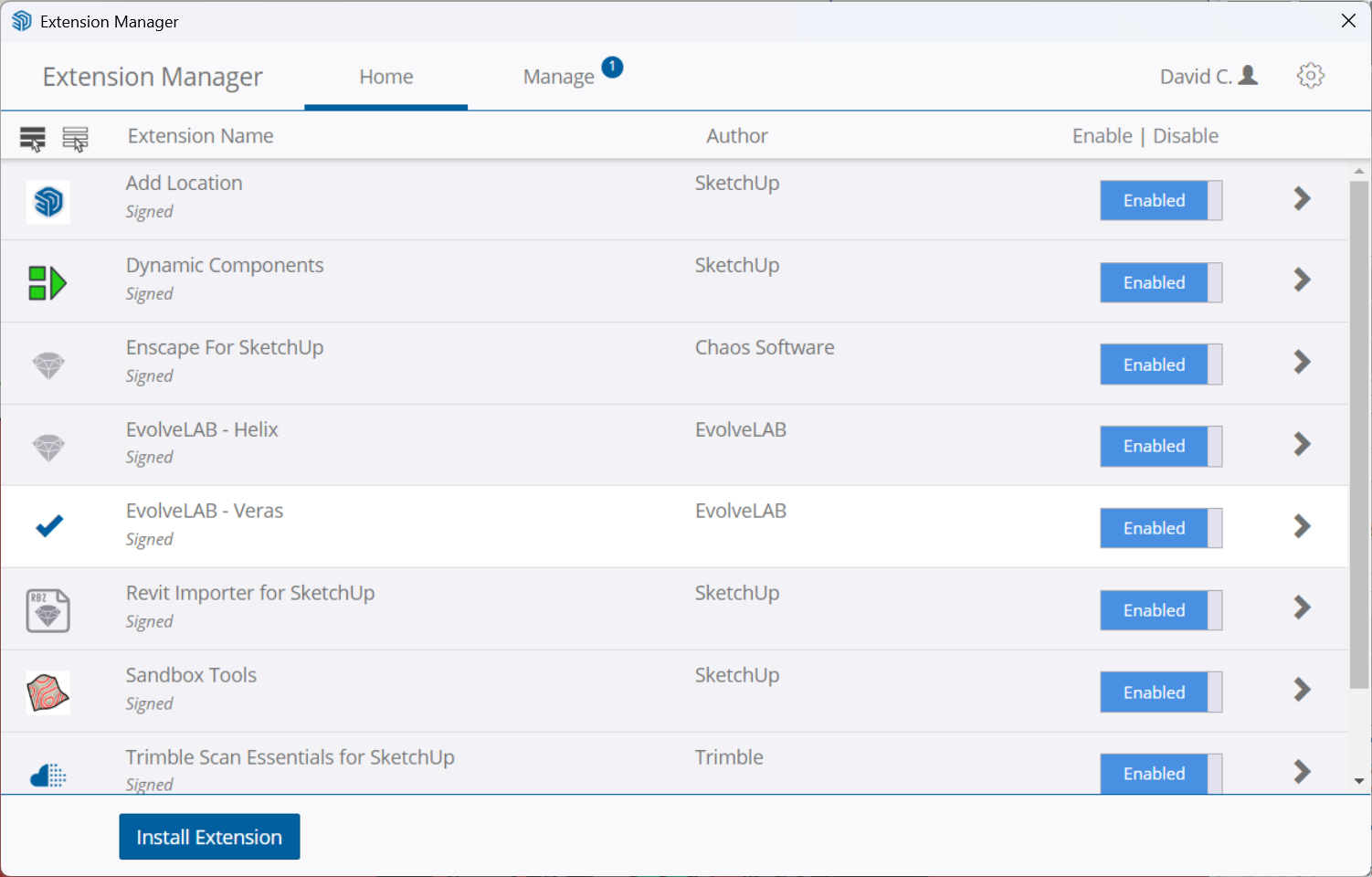Image resolution: width=1372 pixels, height=877 pixels.
Task: Toggle Sandbox Tools Enabled switch
Action: pos(1161,692)
